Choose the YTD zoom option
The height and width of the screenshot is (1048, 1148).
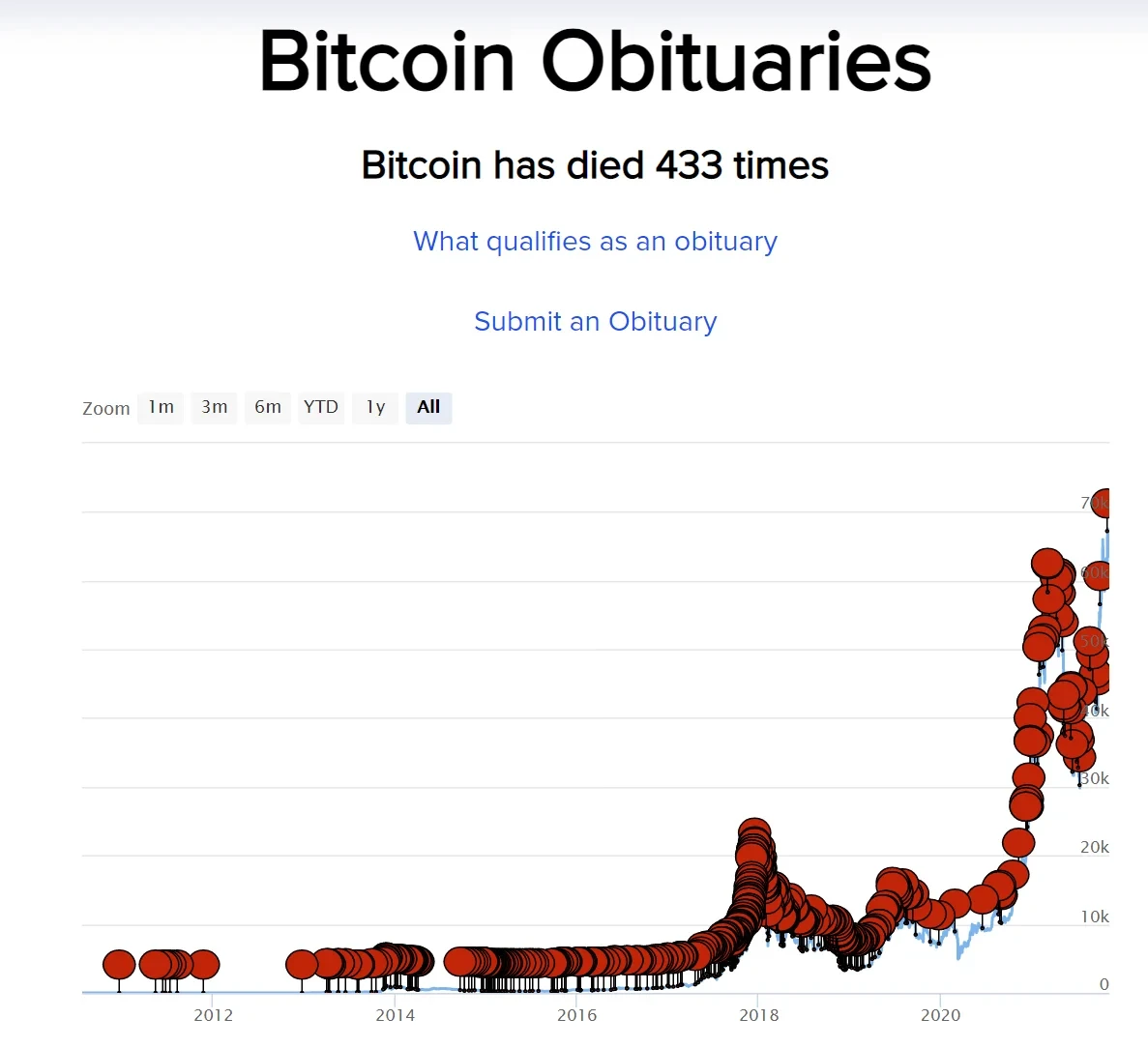pyautogui.click(x=321, y=407)
